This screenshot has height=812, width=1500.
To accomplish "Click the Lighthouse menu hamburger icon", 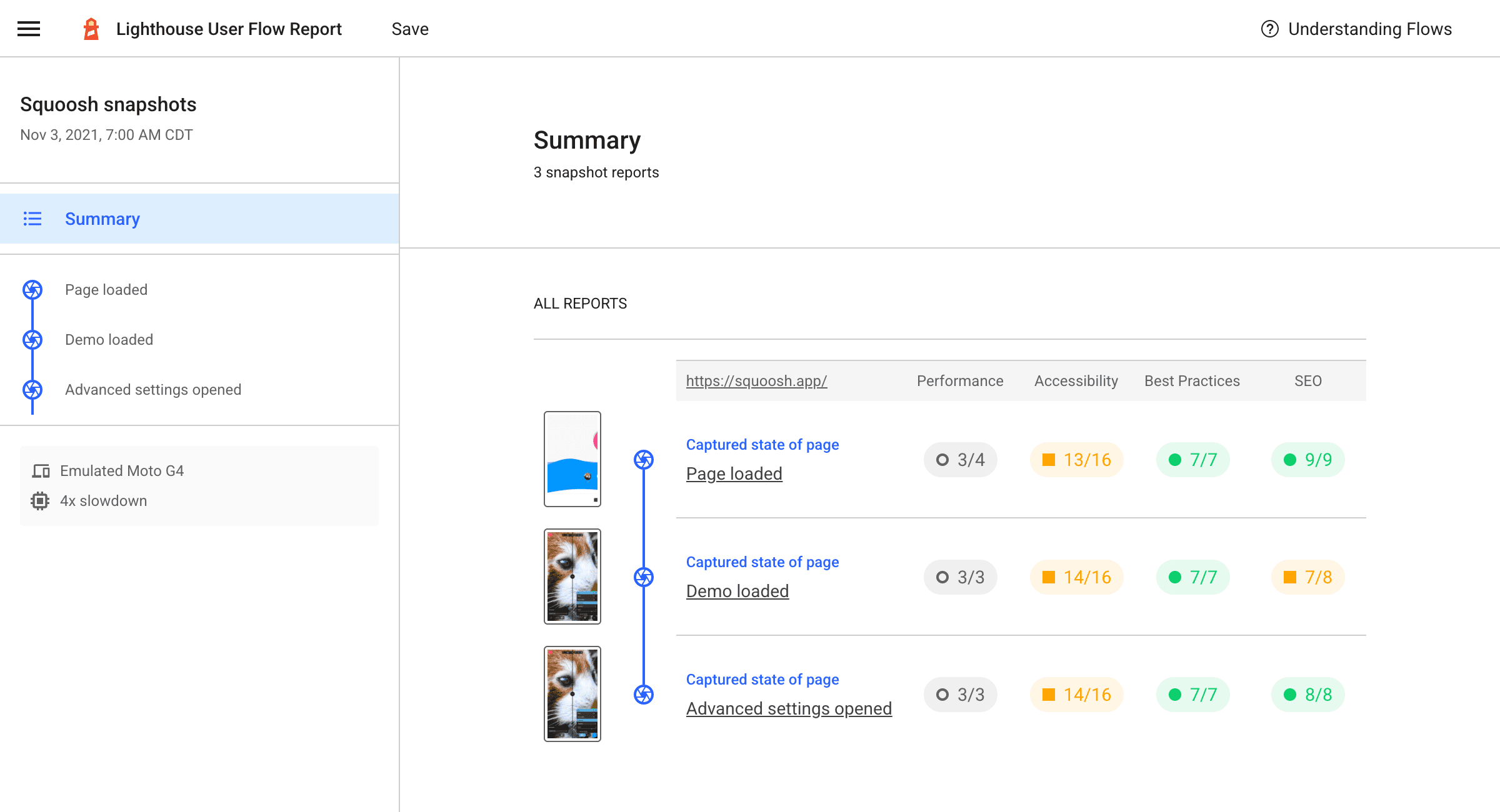I will [x=28, y=28].
